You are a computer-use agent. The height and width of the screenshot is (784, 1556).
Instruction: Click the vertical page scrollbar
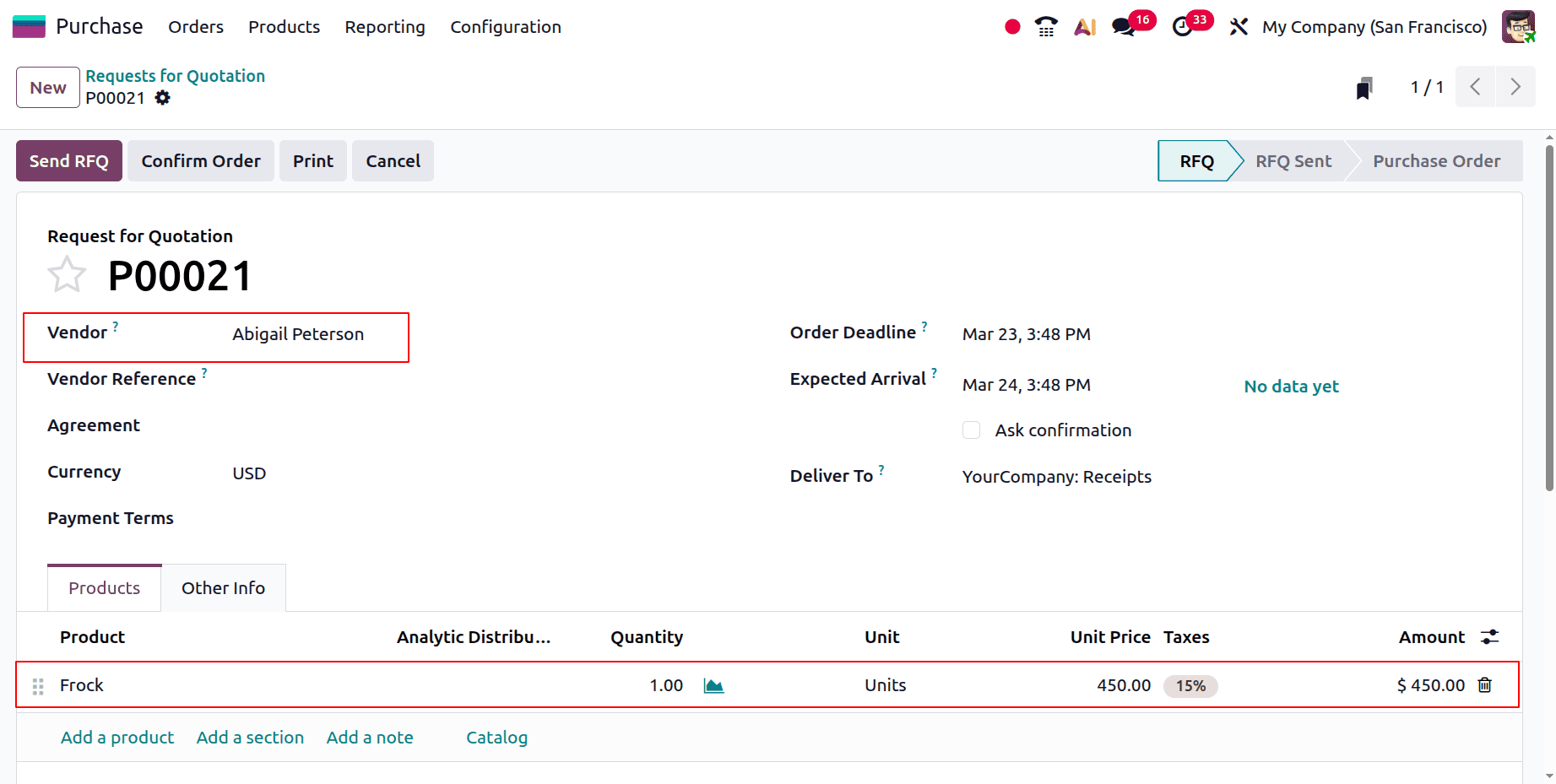tap(1549, 319)
